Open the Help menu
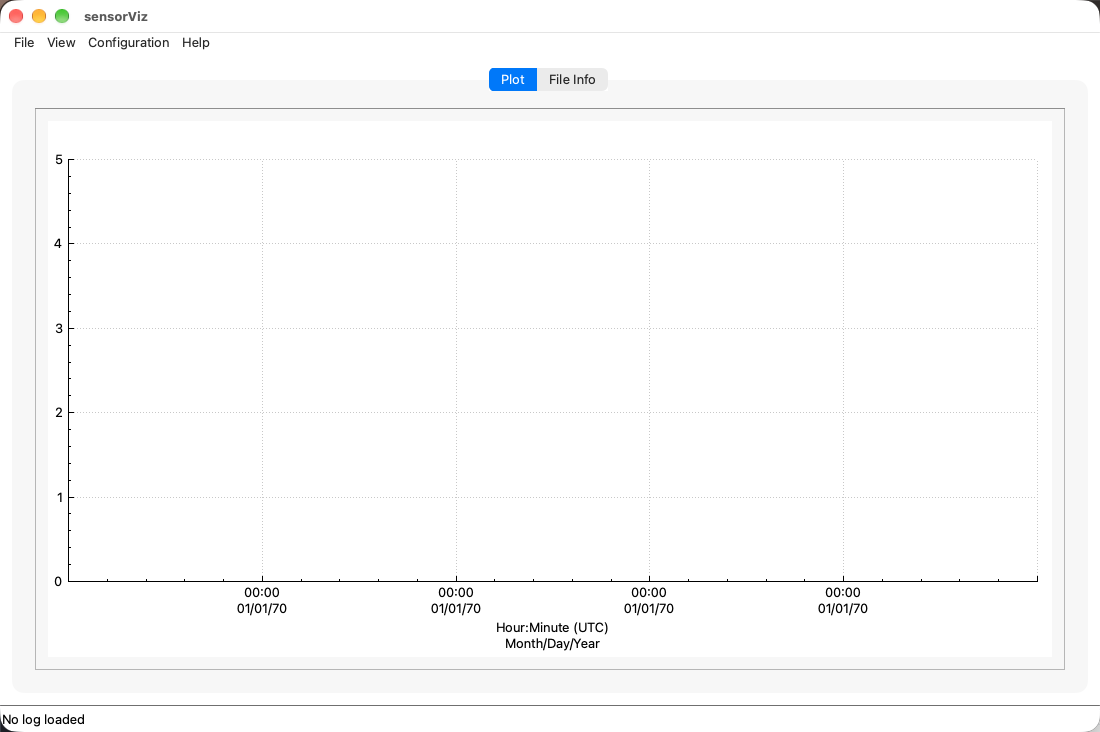Viewport: 1100px width, 732px height. (x=196, y=43)
